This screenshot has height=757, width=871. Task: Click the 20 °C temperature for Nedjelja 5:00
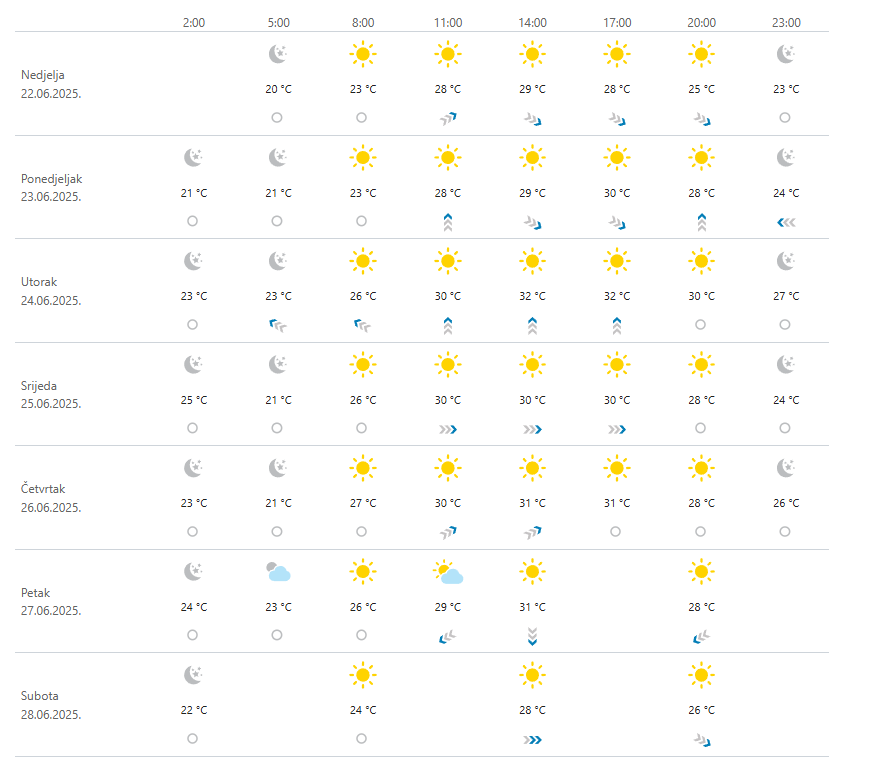[x=278, y=89]
